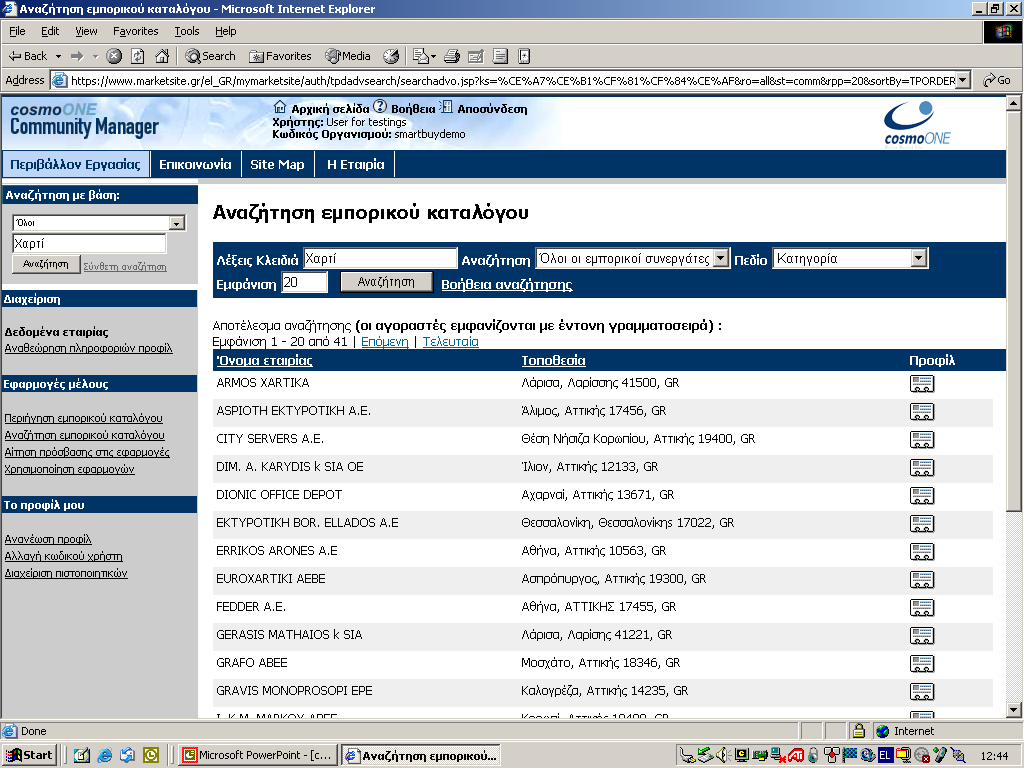Expand the Όλοι οι εμπορικοί συνεργάτες dropdown

point(720,259)
